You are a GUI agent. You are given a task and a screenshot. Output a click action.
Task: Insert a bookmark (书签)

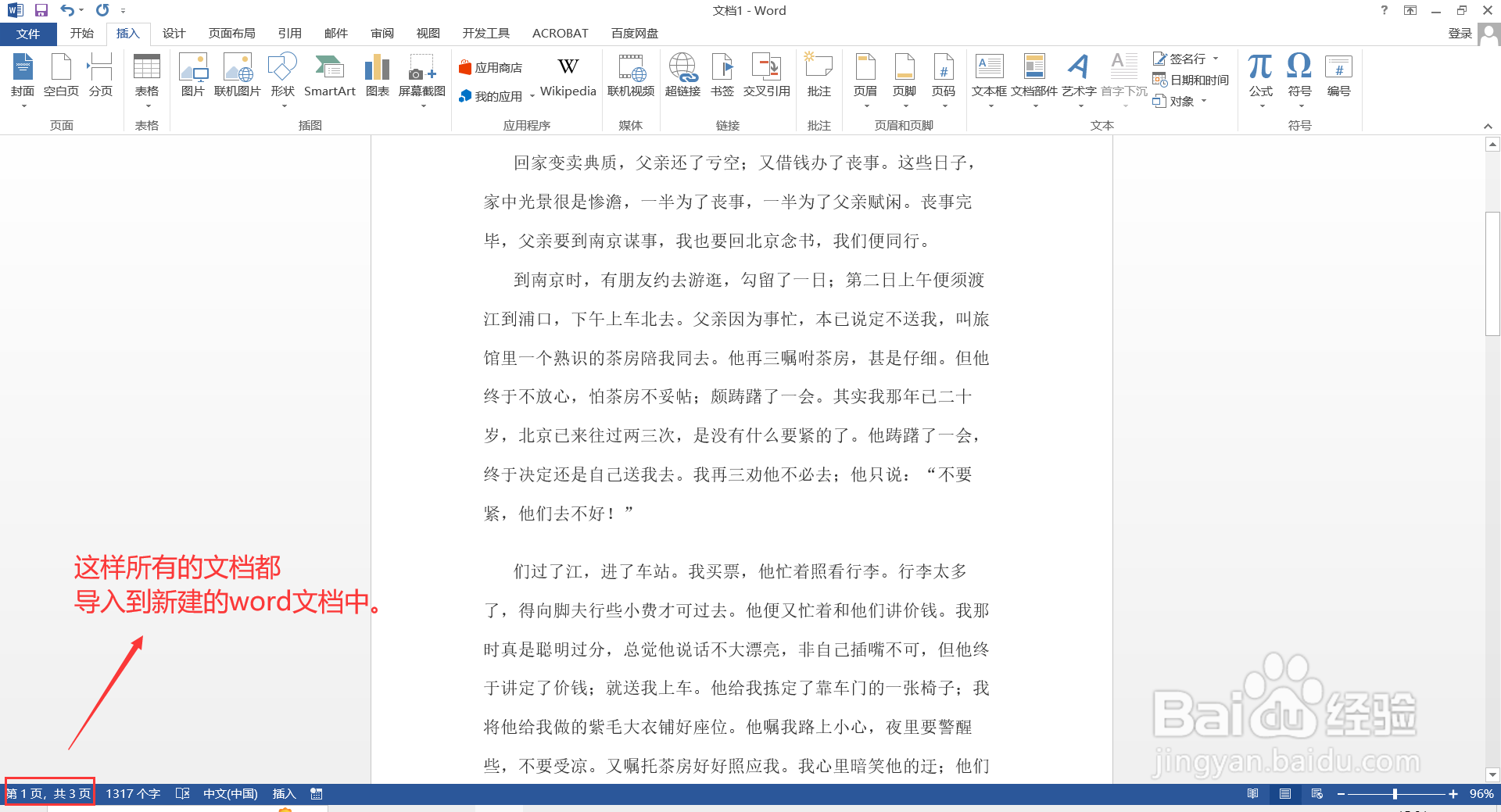tap(722, 77)
